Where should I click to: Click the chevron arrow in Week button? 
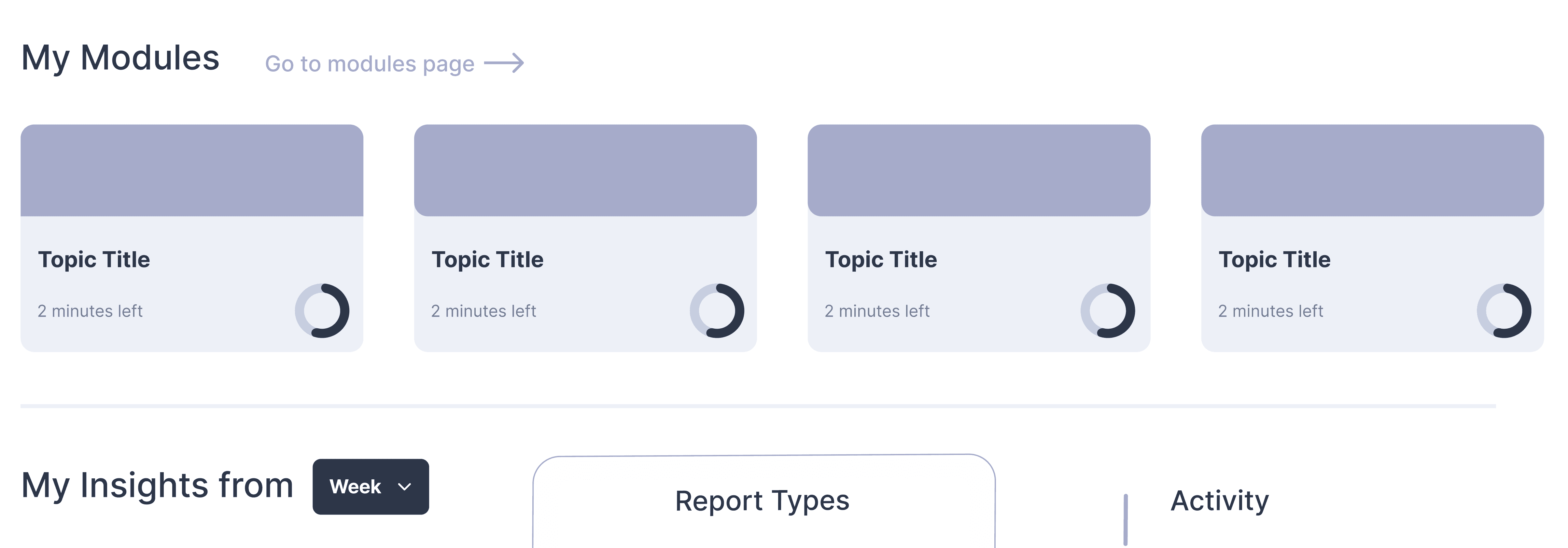pos(404,486)
